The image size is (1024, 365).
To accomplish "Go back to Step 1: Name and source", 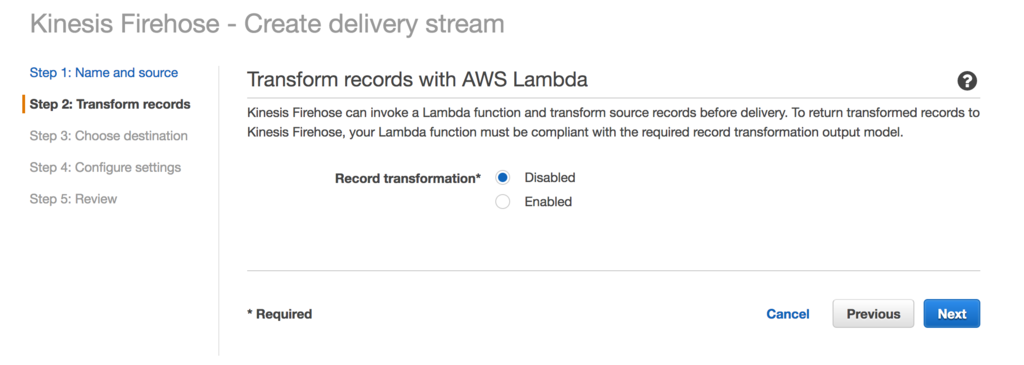I will 104,72.
